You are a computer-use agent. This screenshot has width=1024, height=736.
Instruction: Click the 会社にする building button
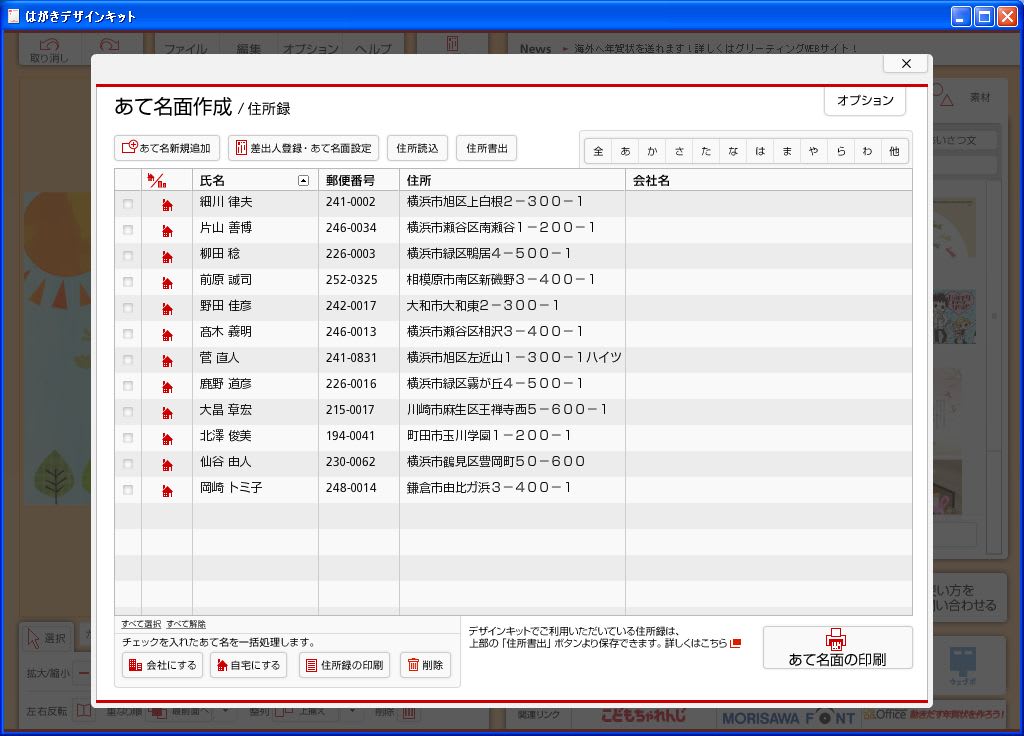162,665
